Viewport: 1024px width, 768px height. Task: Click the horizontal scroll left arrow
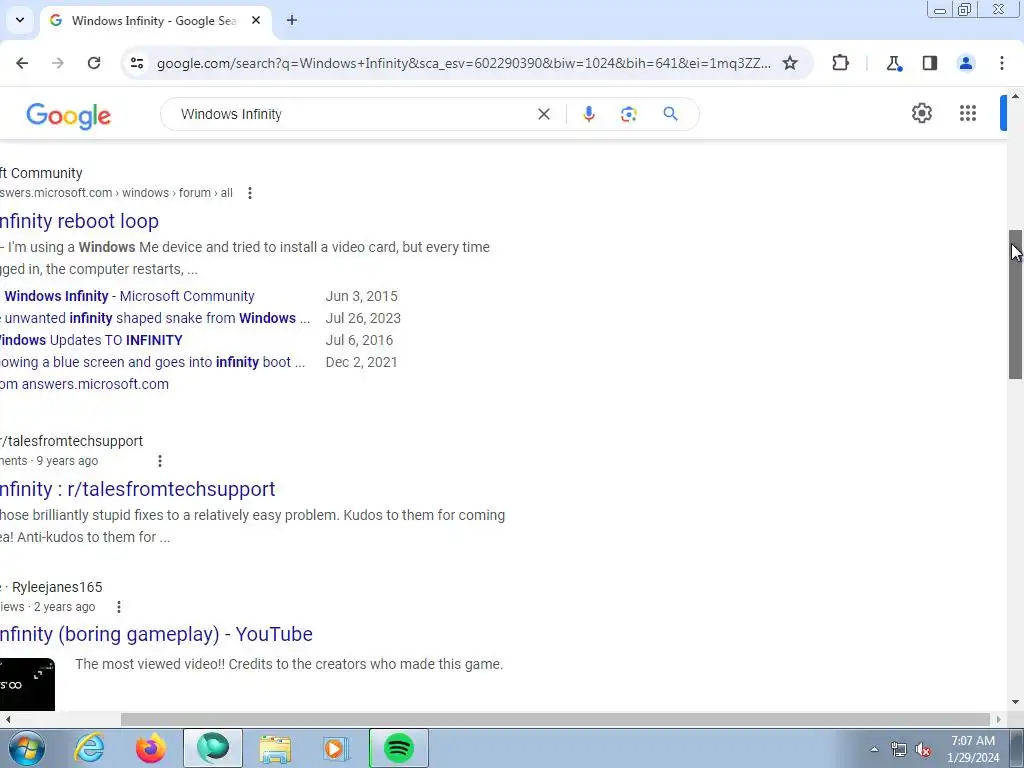click(8, 720)
